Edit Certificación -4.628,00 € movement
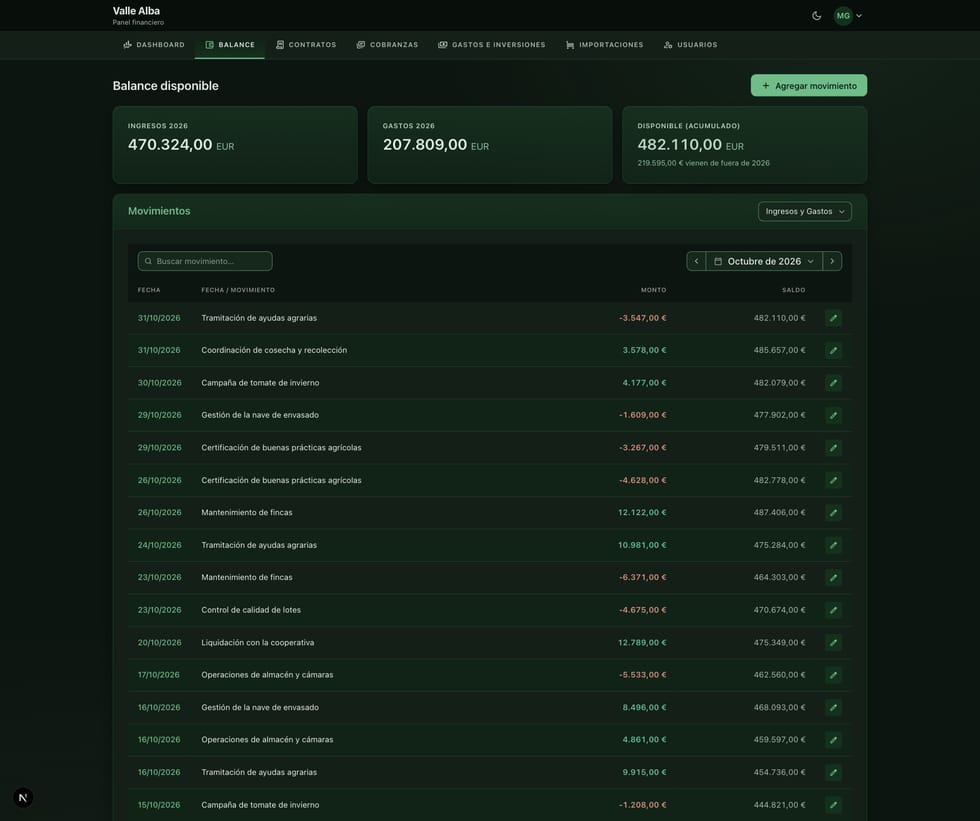Viewport: 980px width, 821px height. (833, 480)
